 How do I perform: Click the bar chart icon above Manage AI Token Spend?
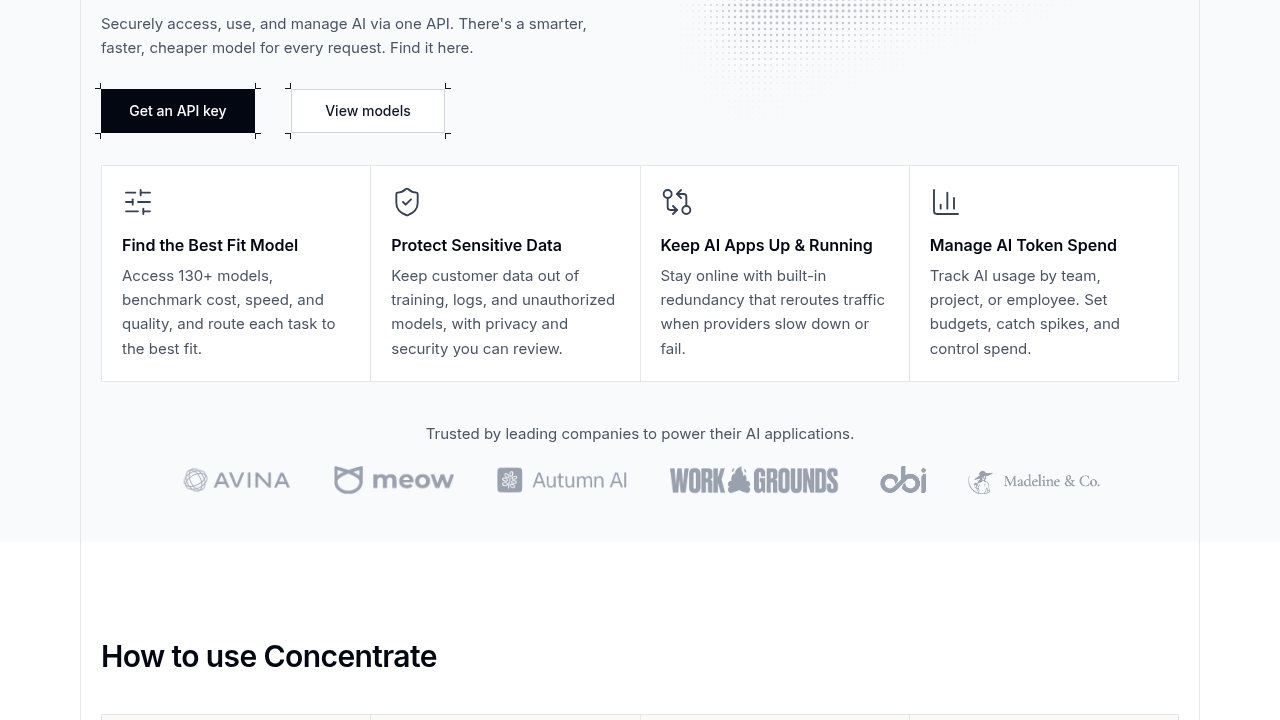(945, 202)
